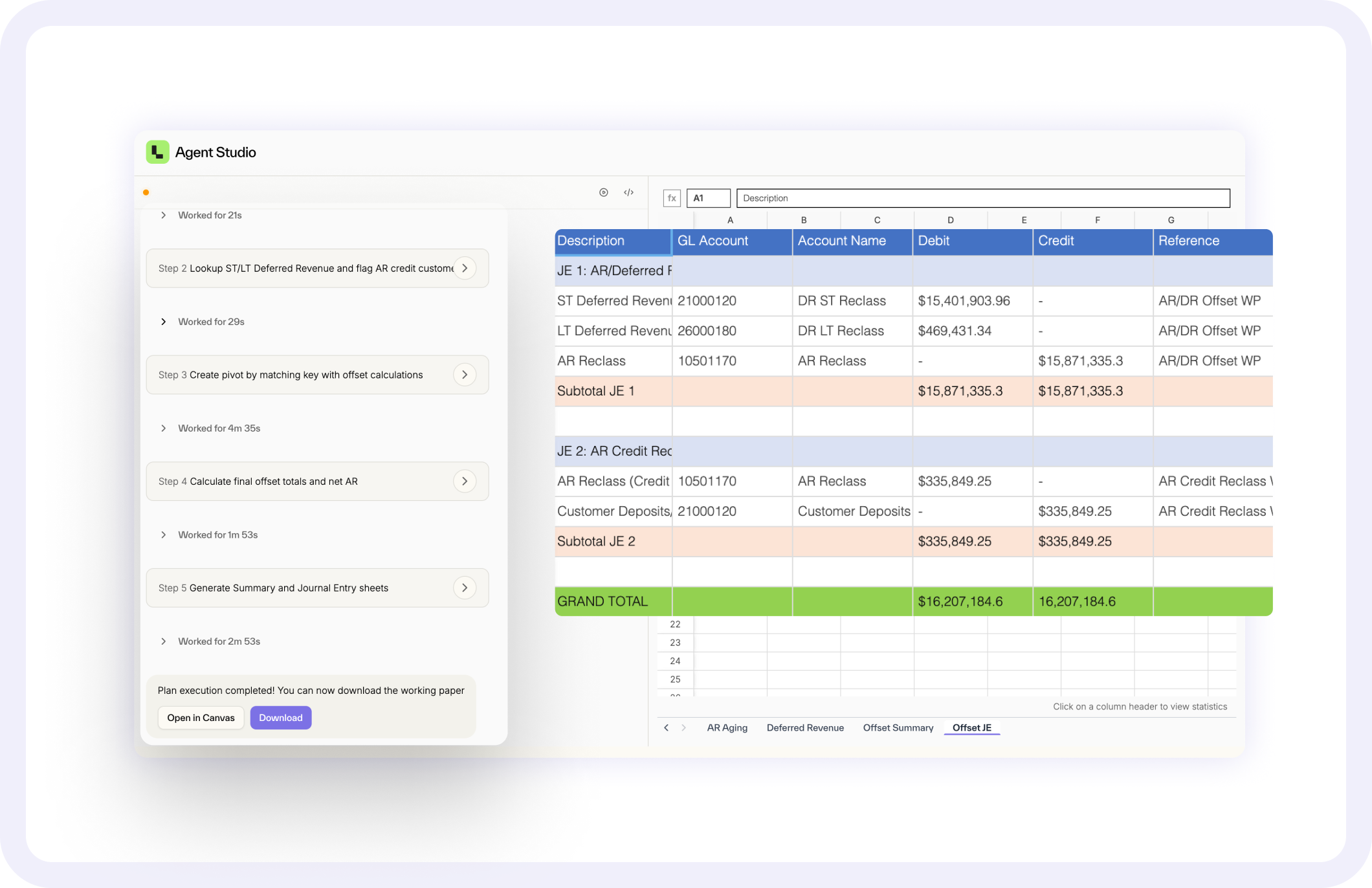Expand the Worked for 21s section
This screenshot has width=1372, height=888.
(164, 216)
